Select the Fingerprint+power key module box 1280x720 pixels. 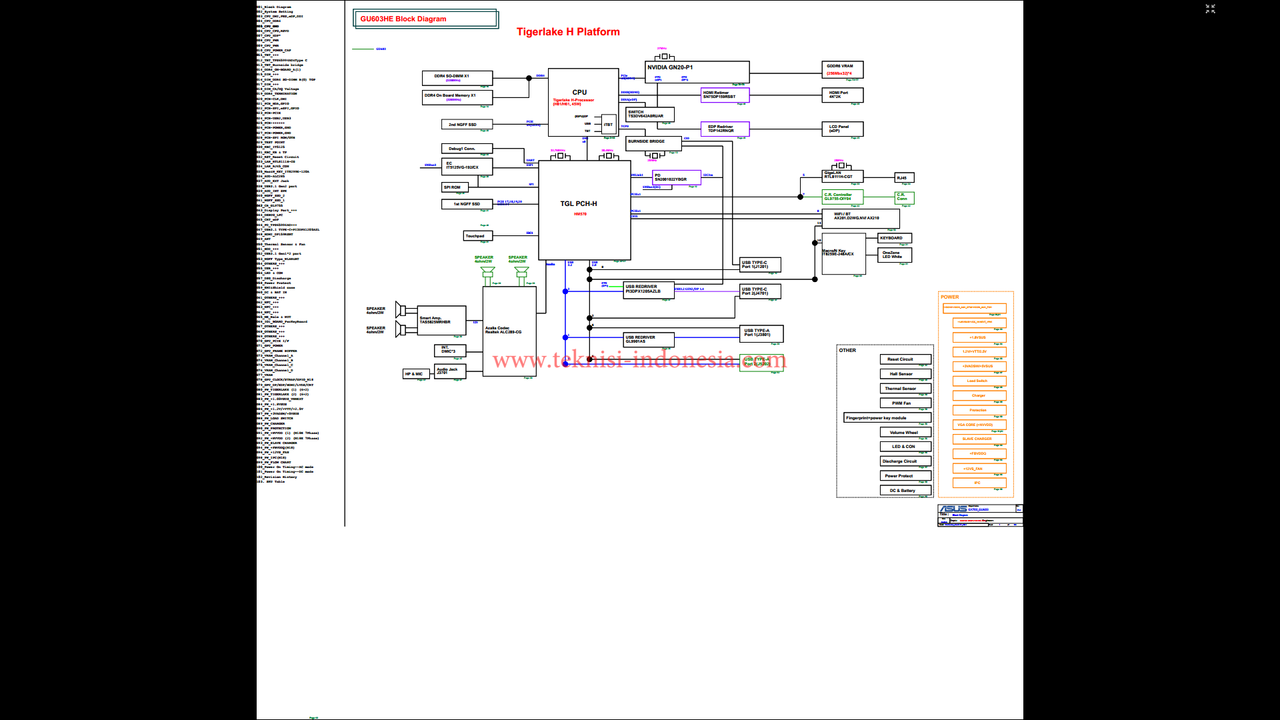(888, 418)
